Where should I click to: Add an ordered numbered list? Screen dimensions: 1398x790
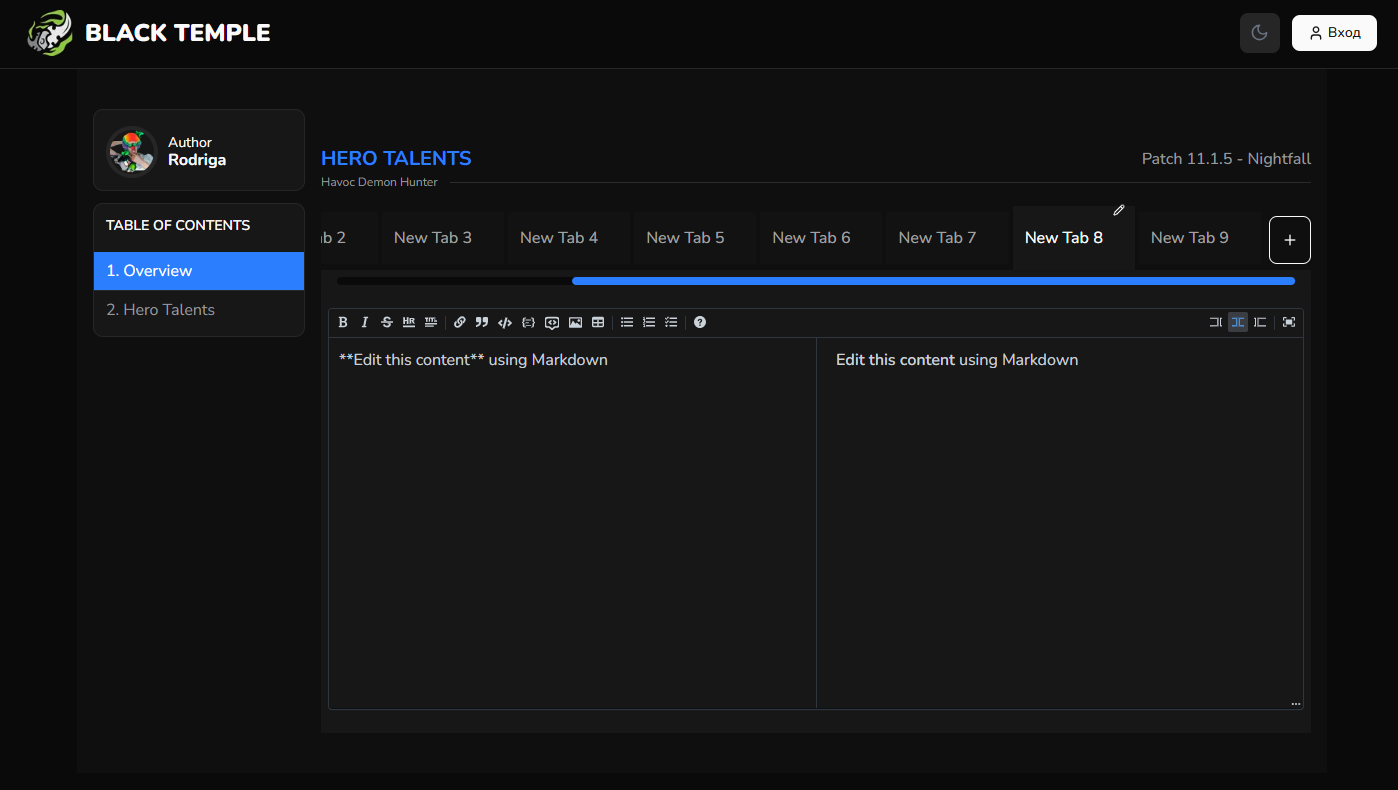[x=649, y=322]
